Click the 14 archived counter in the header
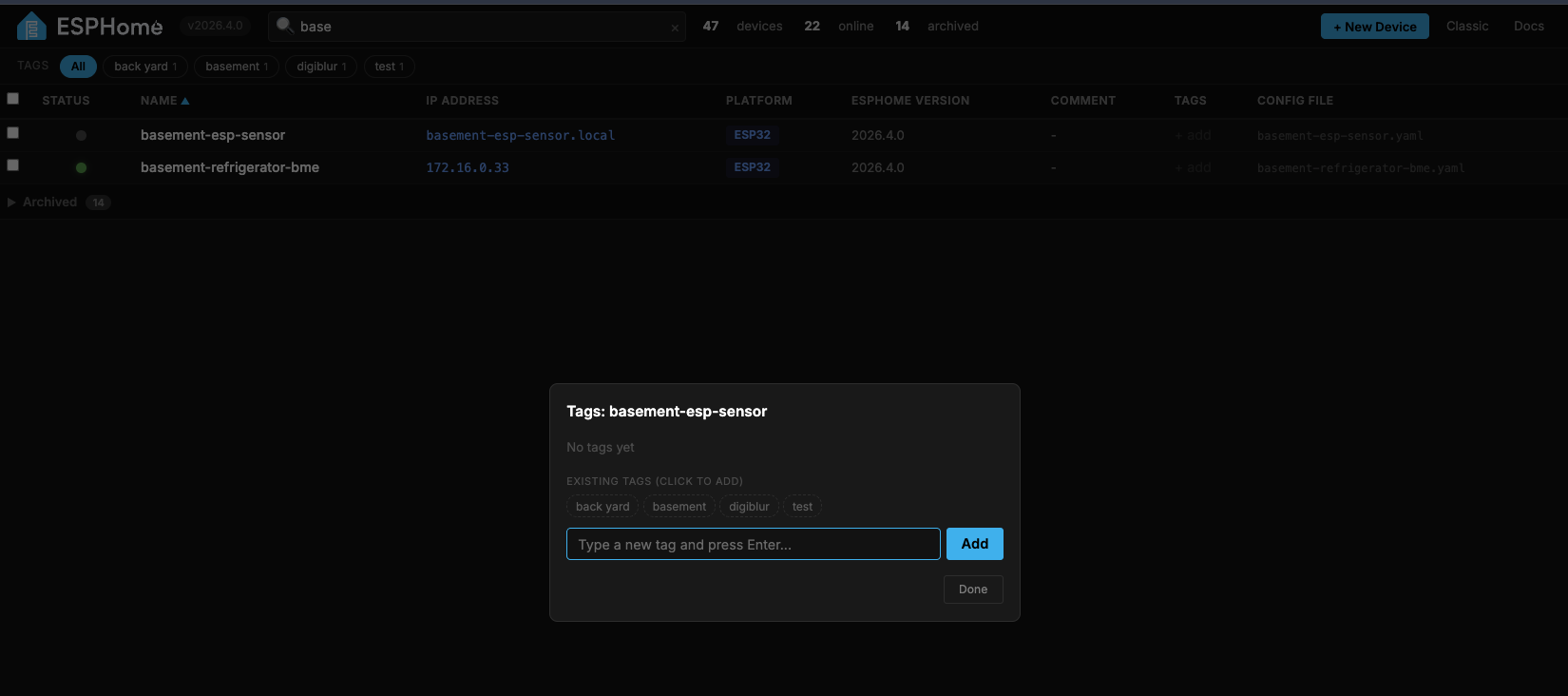This screenshot has height=696, width=1568. coord(936,26)
